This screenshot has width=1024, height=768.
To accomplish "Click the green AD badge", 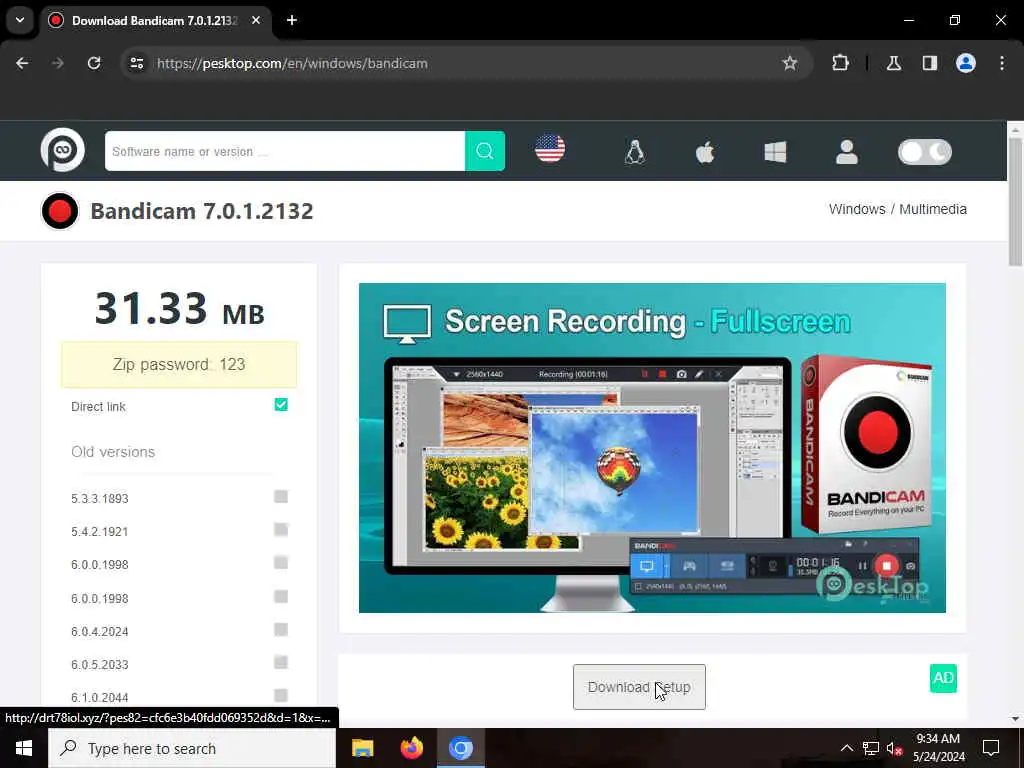I will pyautogui.click(x=943, y=678).
